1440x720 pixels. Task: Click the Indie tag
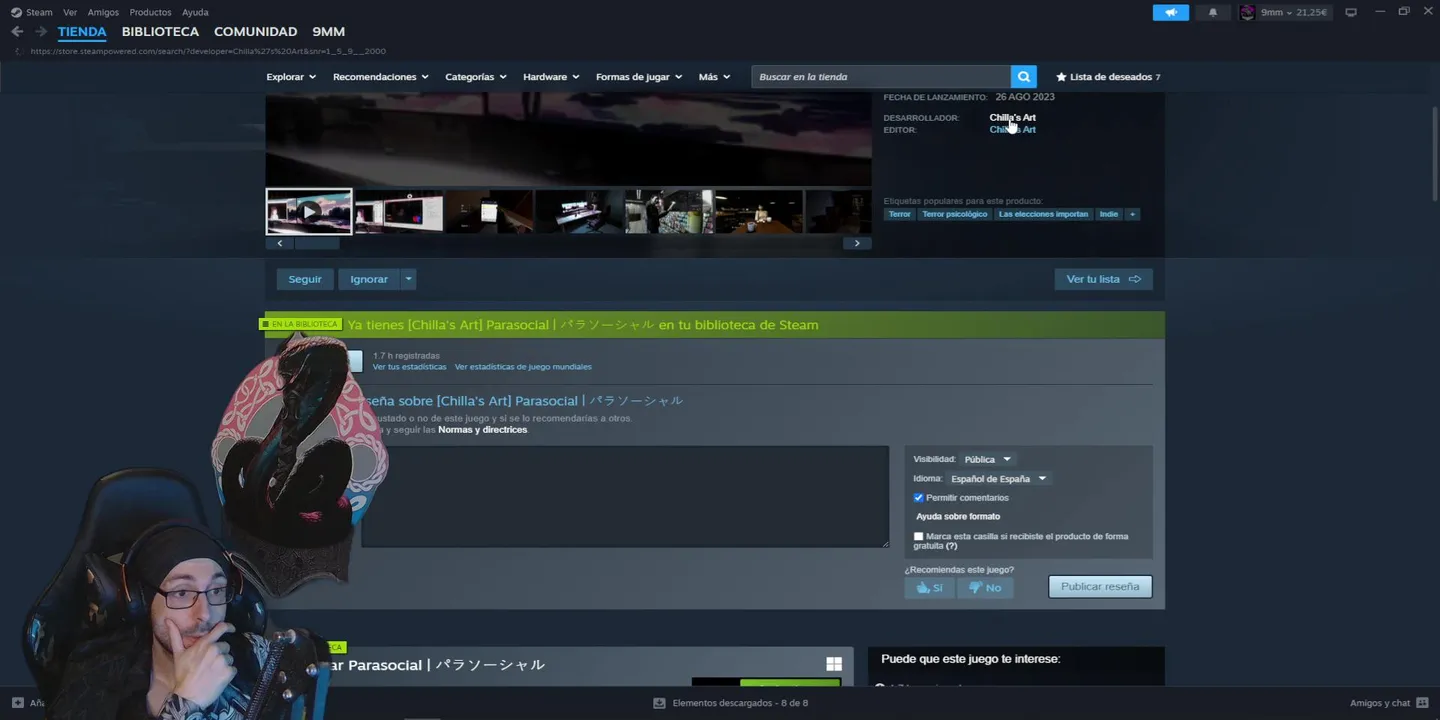point(1109,214)
